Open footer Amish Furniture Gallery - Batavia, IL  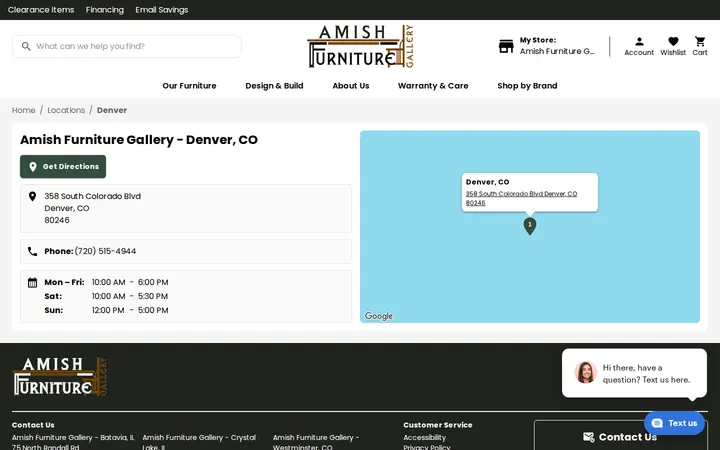pos(73,438)
